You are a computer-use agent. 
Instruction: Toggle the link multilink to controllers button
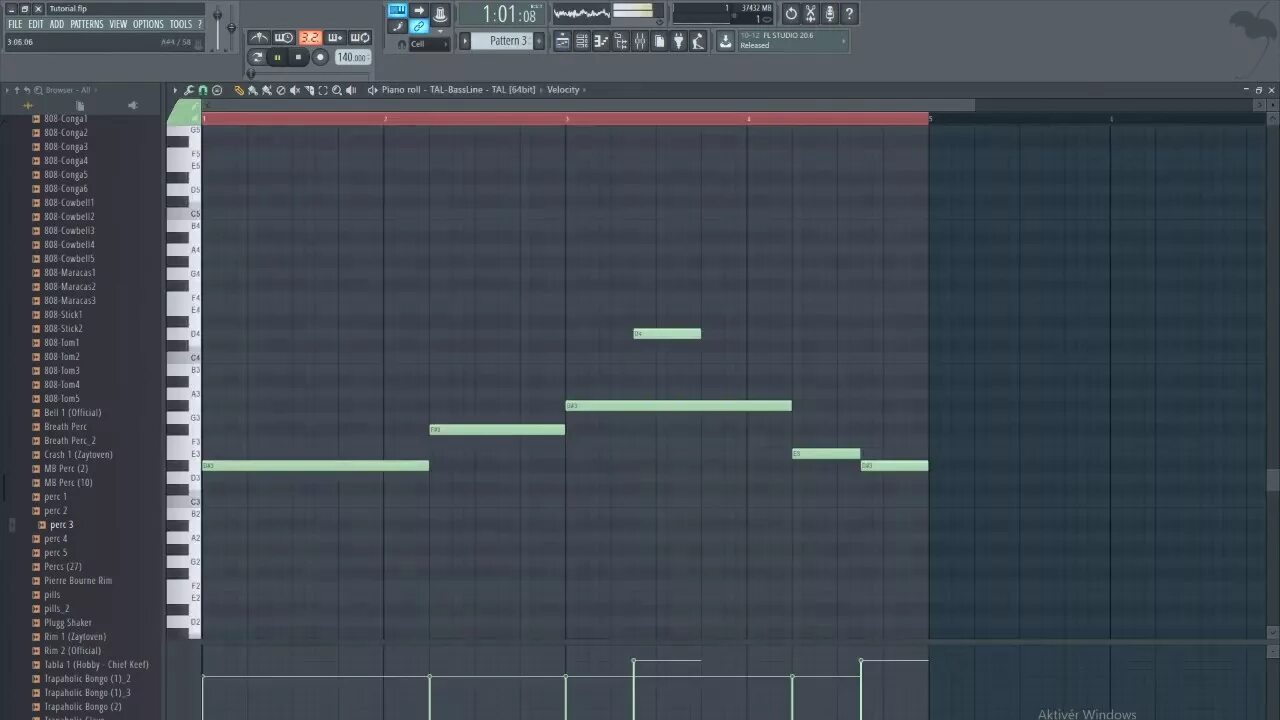tap(419, 26)
